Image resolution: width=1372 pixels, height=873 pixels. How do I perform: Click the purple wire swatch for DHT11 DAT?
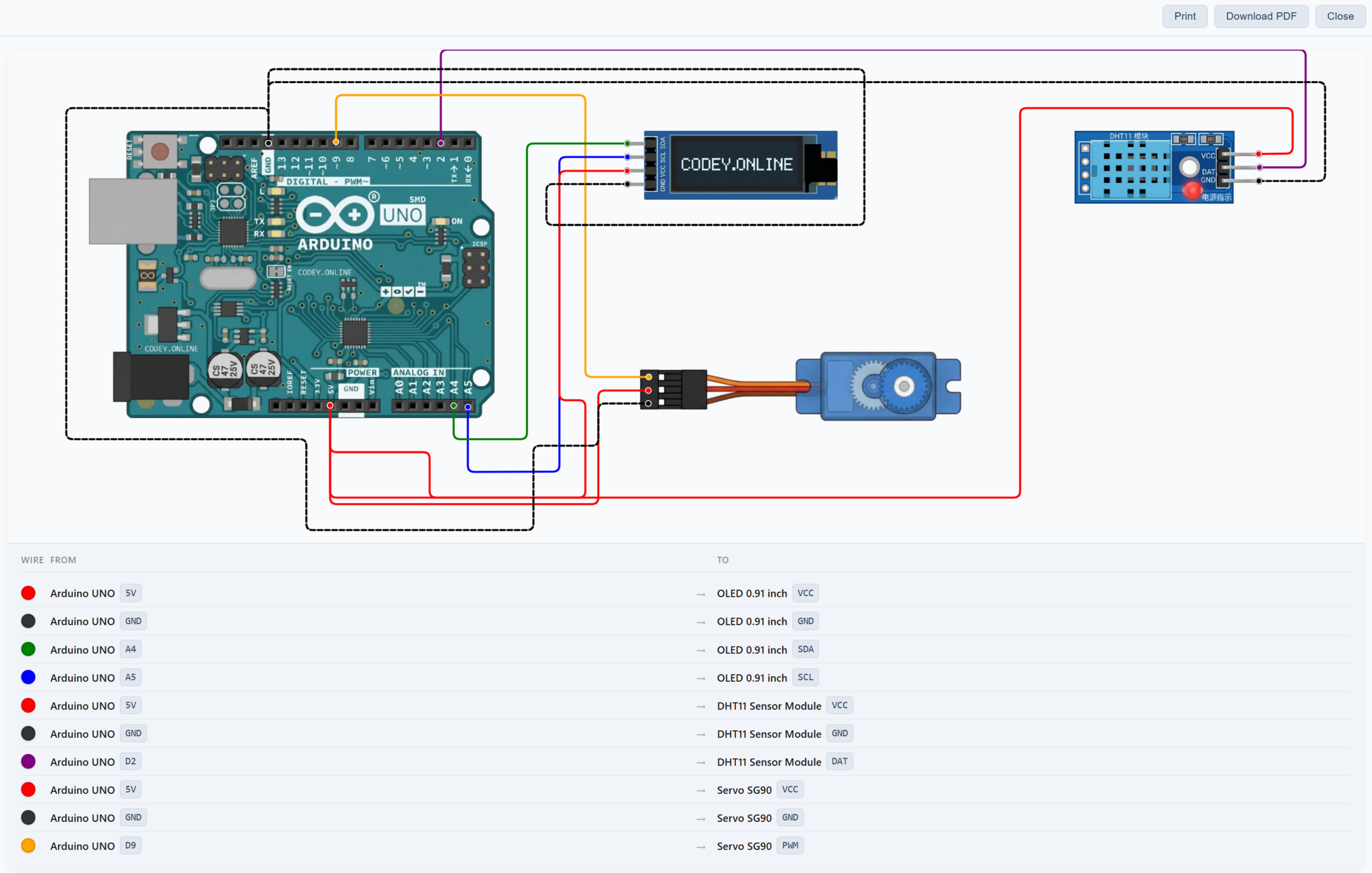click(x=28, y=762)
